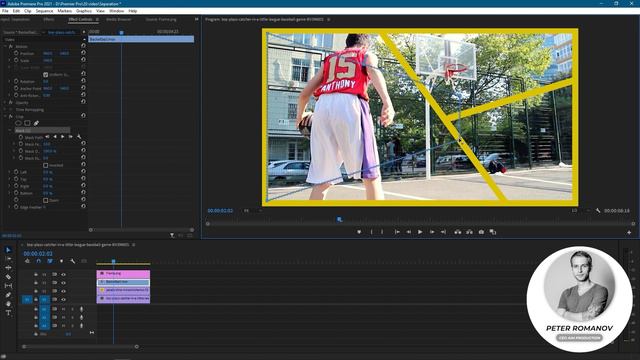The image size is (640, 360).
Task: Select the Track Select Forward tool
Action: [x=8, y=259]
